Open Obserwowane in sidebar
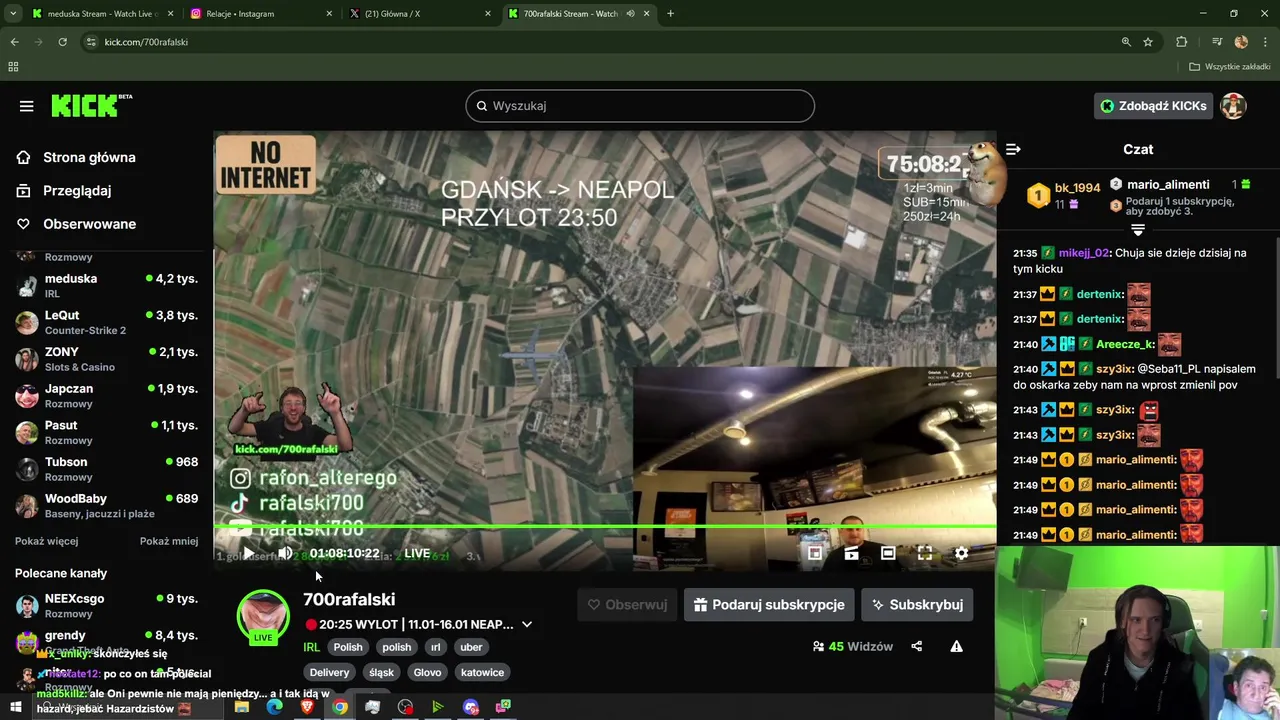 (76, 224)
